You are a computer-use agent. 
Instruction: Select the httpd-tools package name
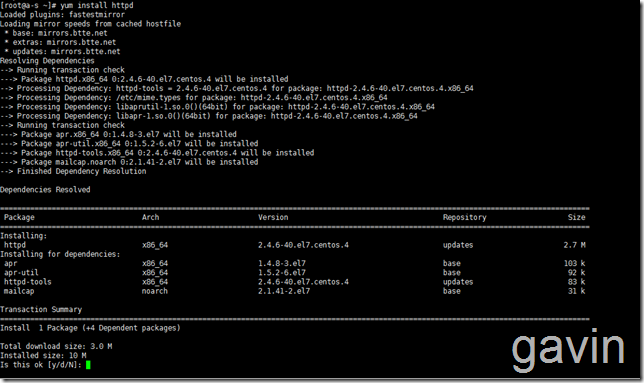(x=28, y=282)
